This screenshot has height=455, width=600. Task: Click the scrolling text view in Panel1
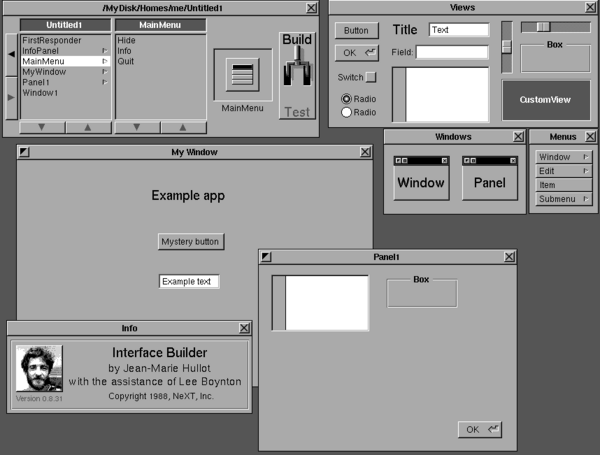click(320, 303)
